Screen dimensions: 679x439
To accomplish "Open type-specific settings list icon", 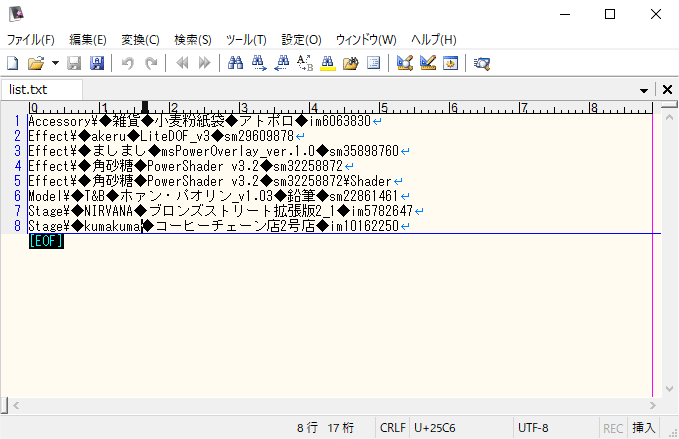I will click(x=404, y=63).
